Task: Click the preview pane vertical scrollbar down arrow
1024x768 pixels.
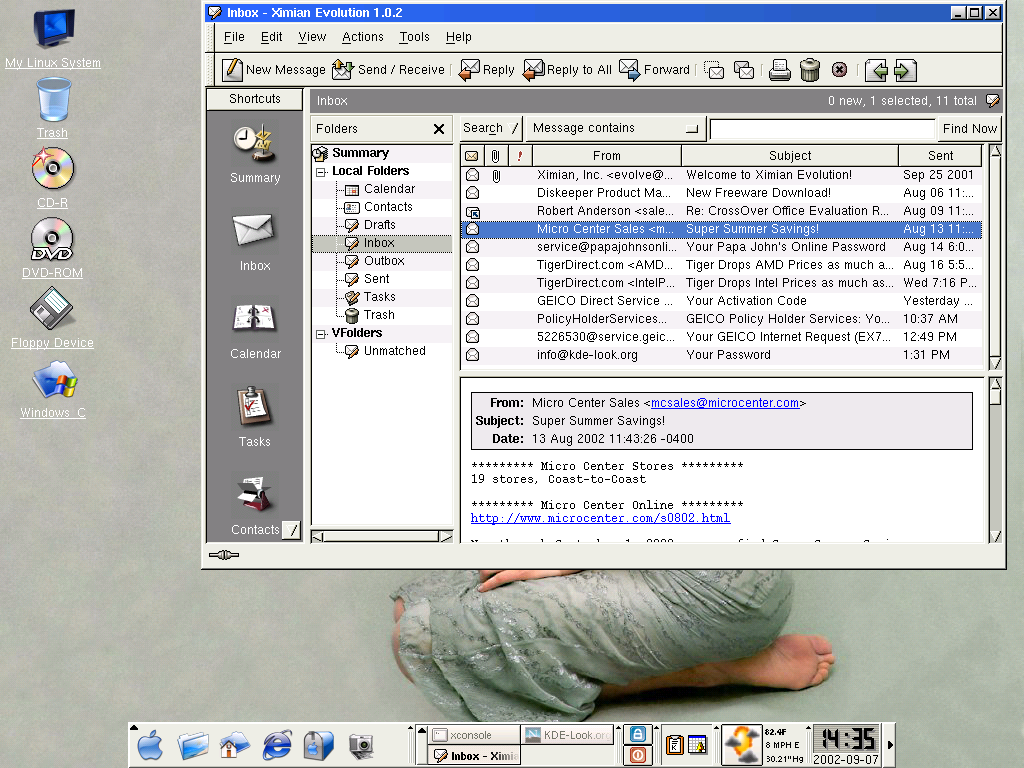Action: [x=995, y=537]
